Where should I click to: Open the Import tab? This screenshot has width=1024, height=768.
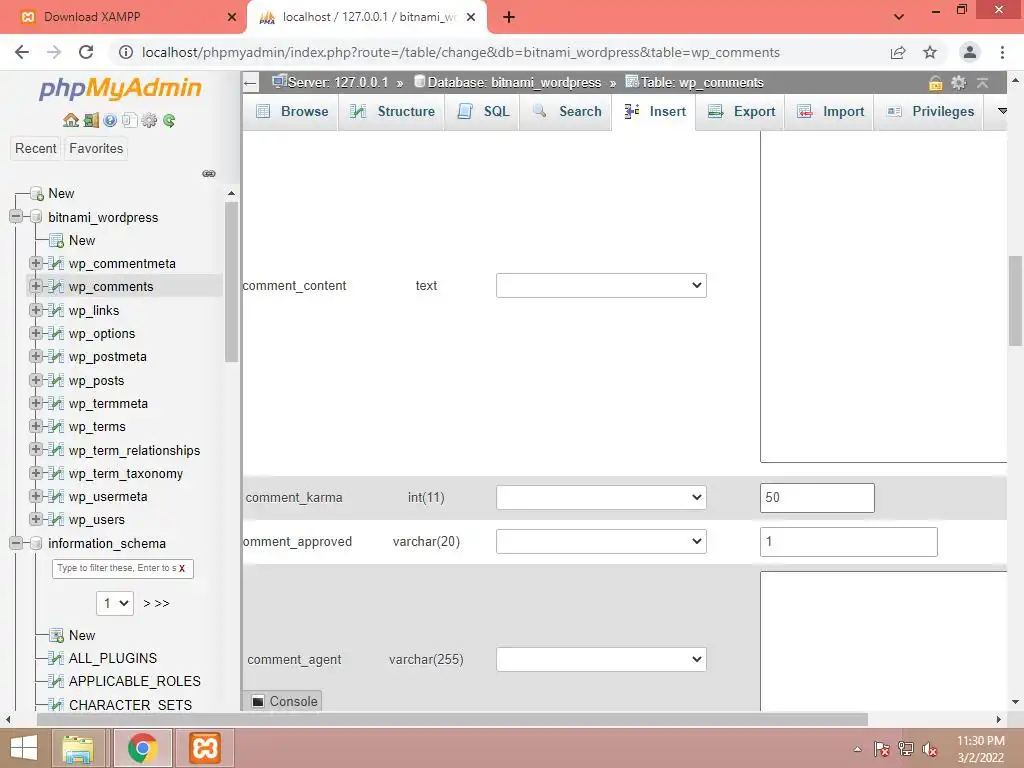[x=829, y=112]
